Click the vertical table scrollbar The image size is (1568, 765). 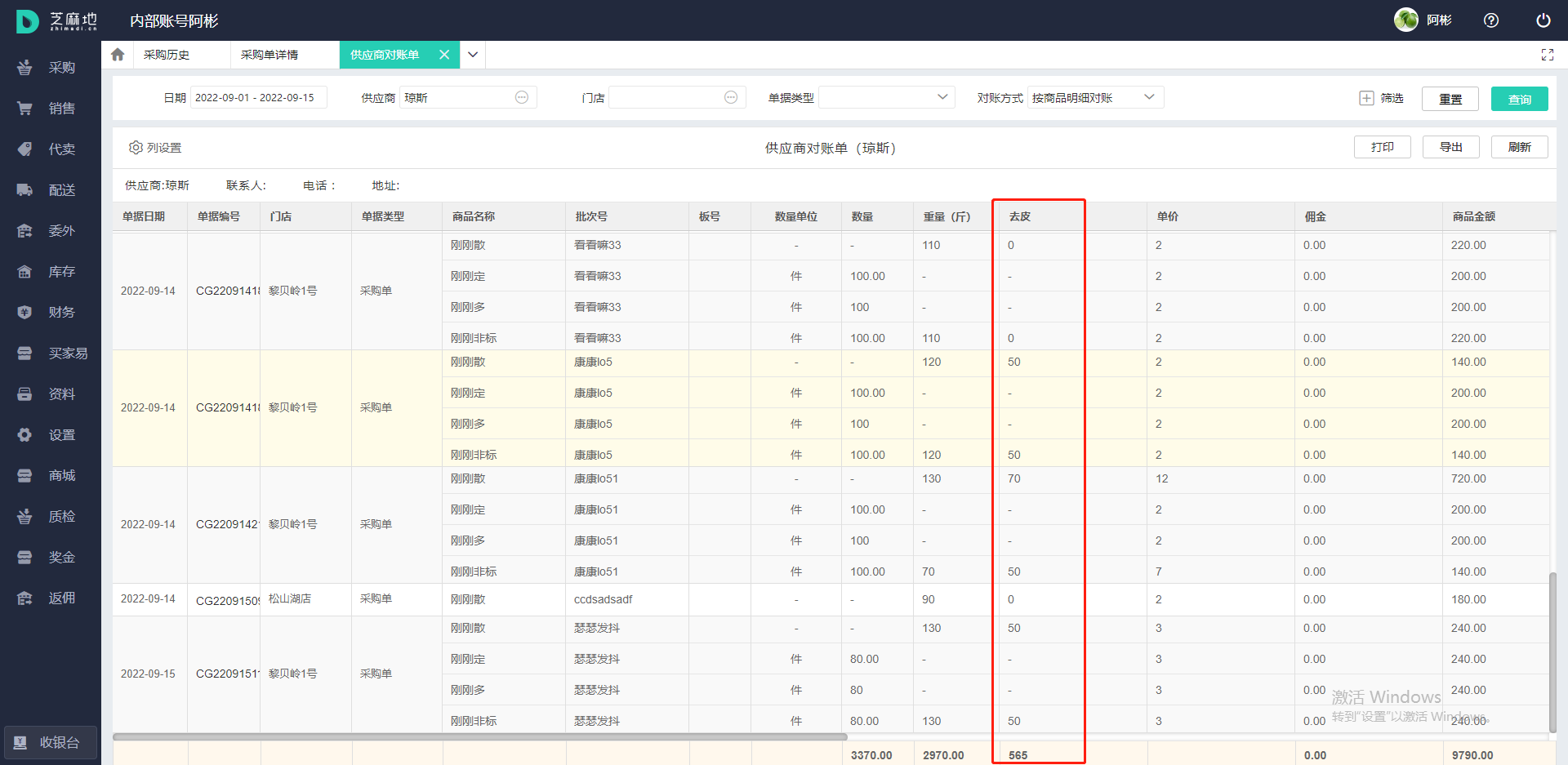tap(1552, 653)
